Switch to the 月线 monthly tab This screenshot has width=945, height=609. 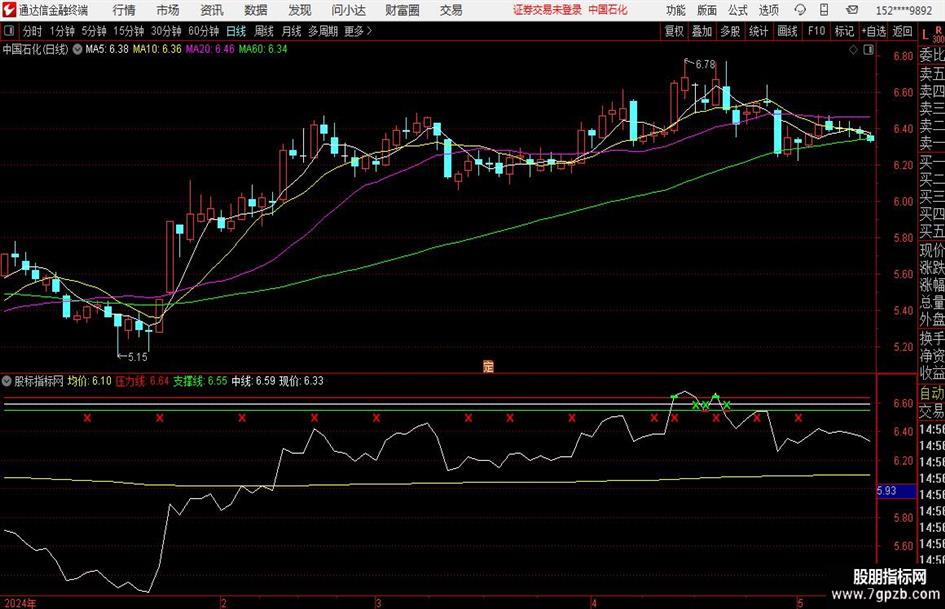[x=291, y=31]
